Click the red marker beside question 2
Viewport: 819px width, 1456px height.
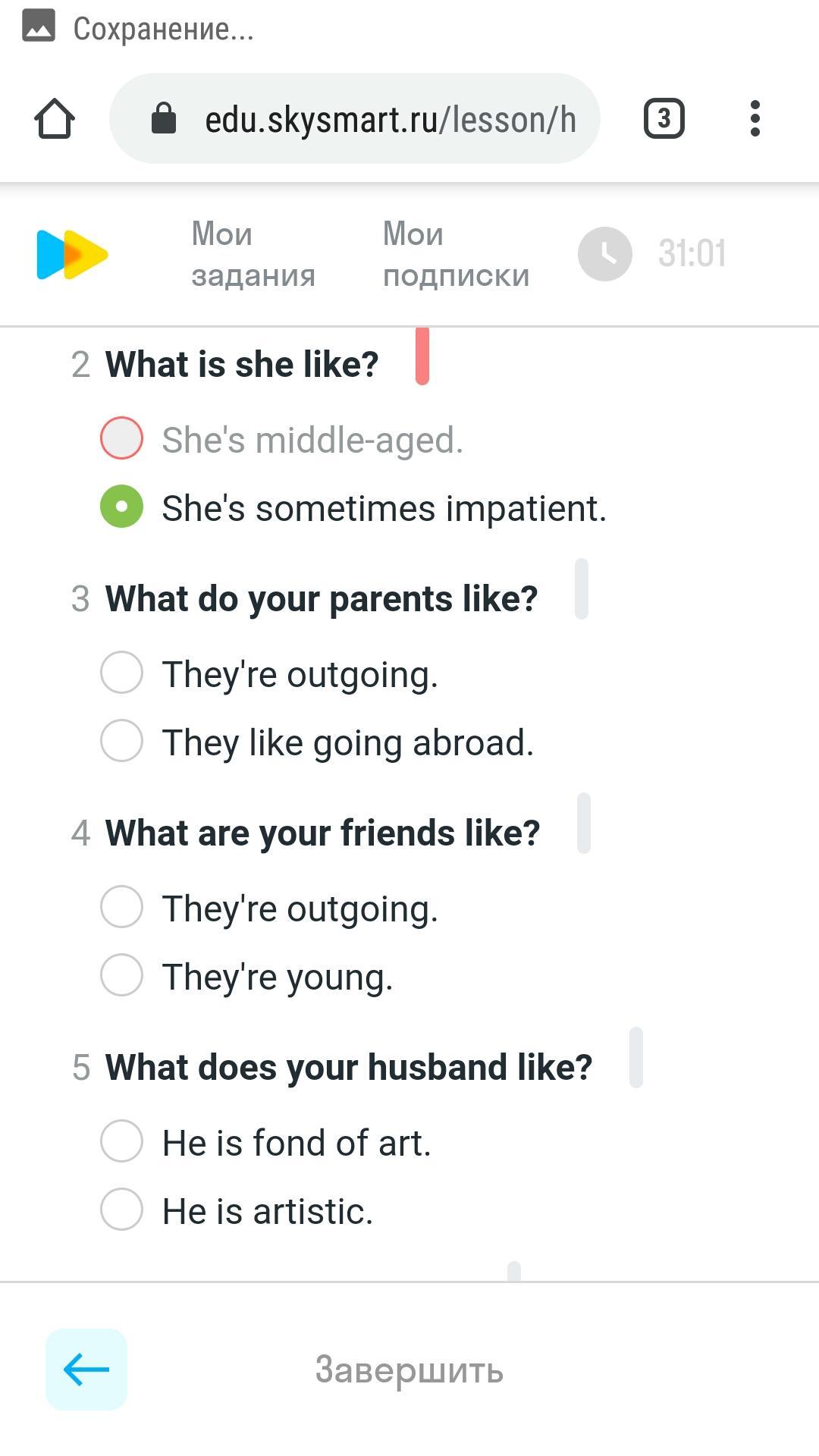click(422, 356)
